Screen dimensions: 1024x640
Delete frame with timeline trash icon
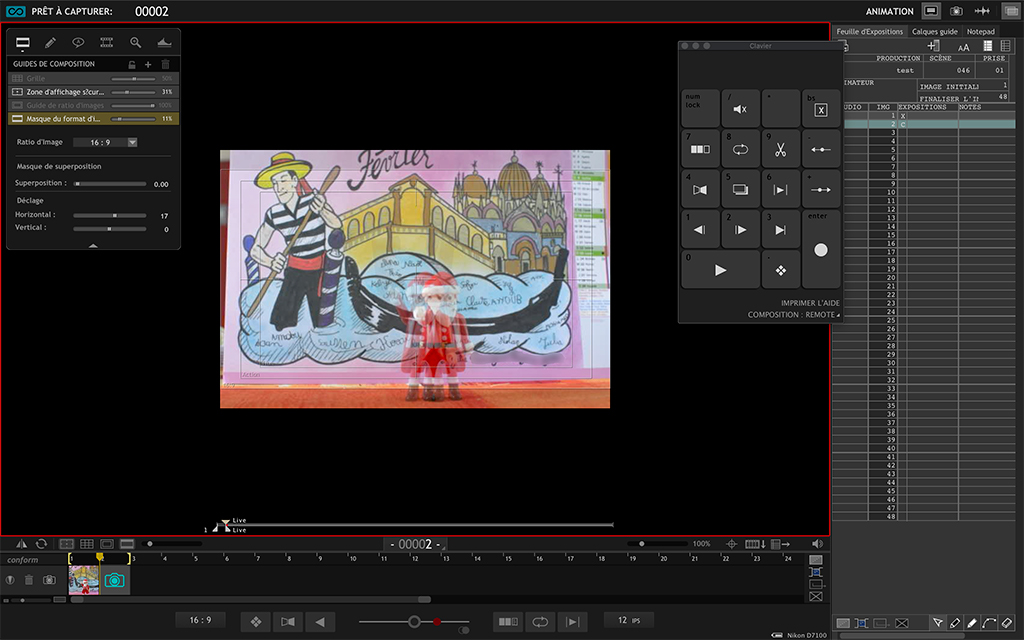29,580
